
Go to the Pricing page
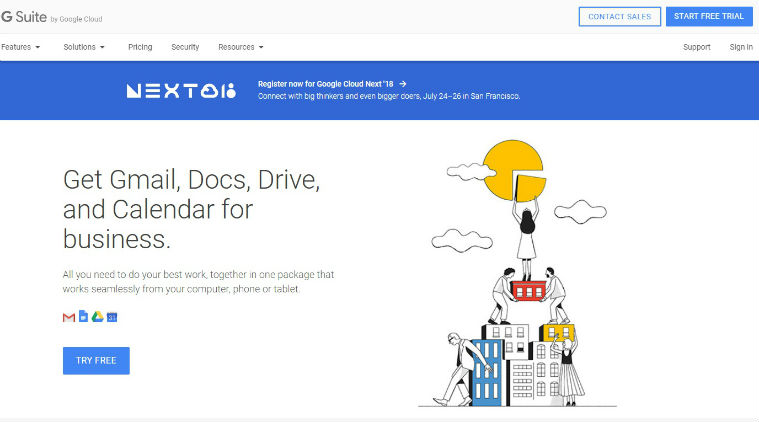pyautogui.click(x=140, y=47)
